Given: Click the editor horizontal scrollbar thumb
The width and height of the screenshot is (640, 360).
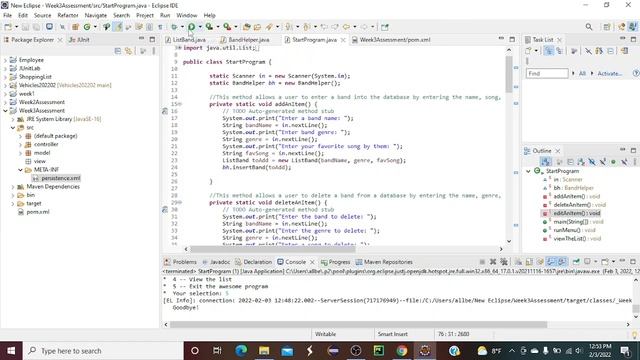Looking at the screenshot, I should tap(273, 249).
